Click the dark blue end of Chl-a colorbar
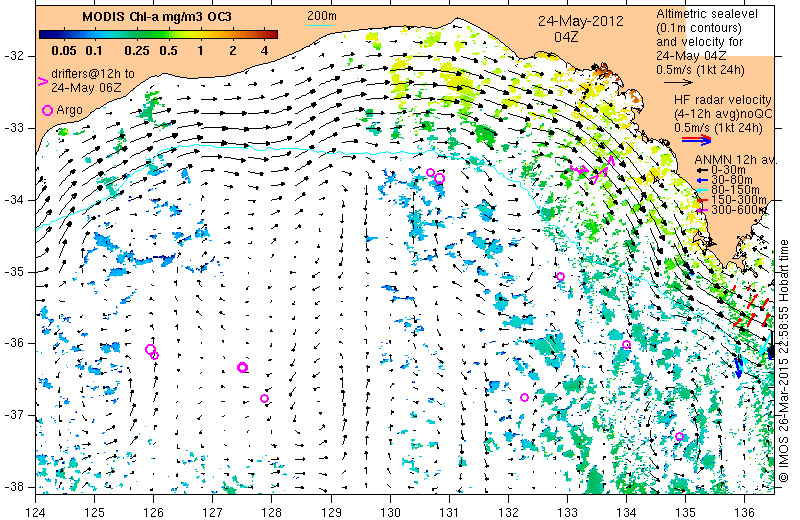Viewport: 800px width, 520px height. tap(44, 35)
